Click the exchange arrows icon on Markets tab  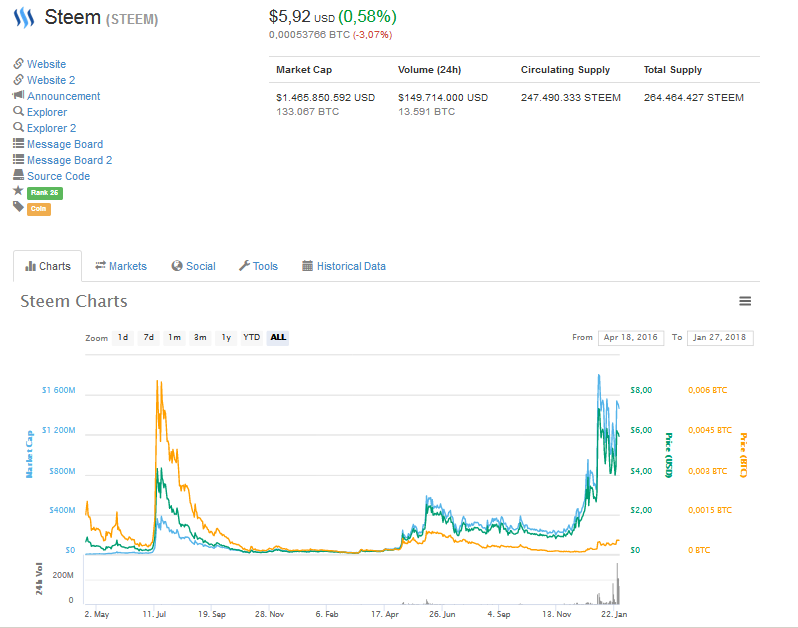[100, 265]
